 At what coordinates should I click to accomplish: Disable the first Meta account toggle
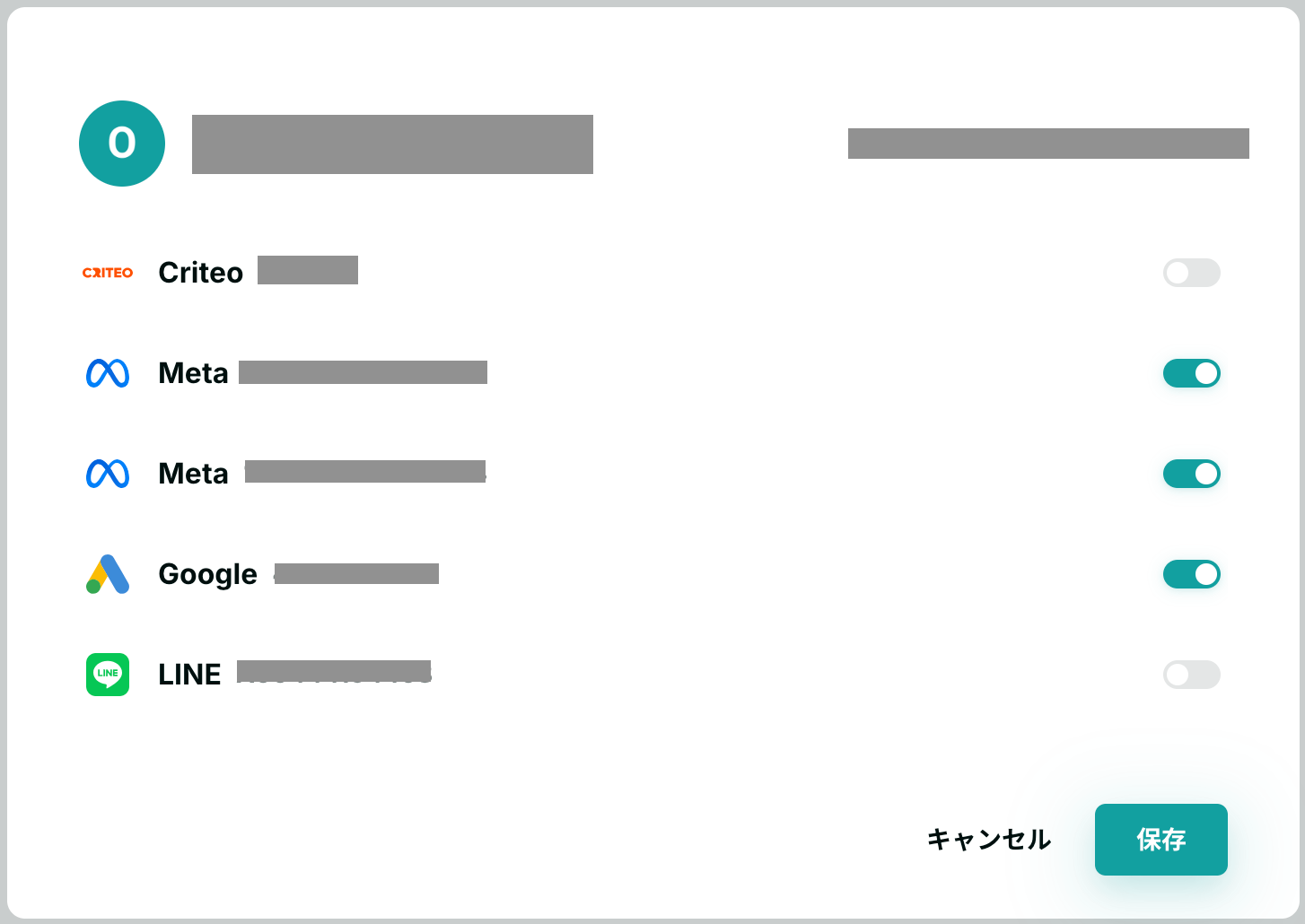(1192, 373)
